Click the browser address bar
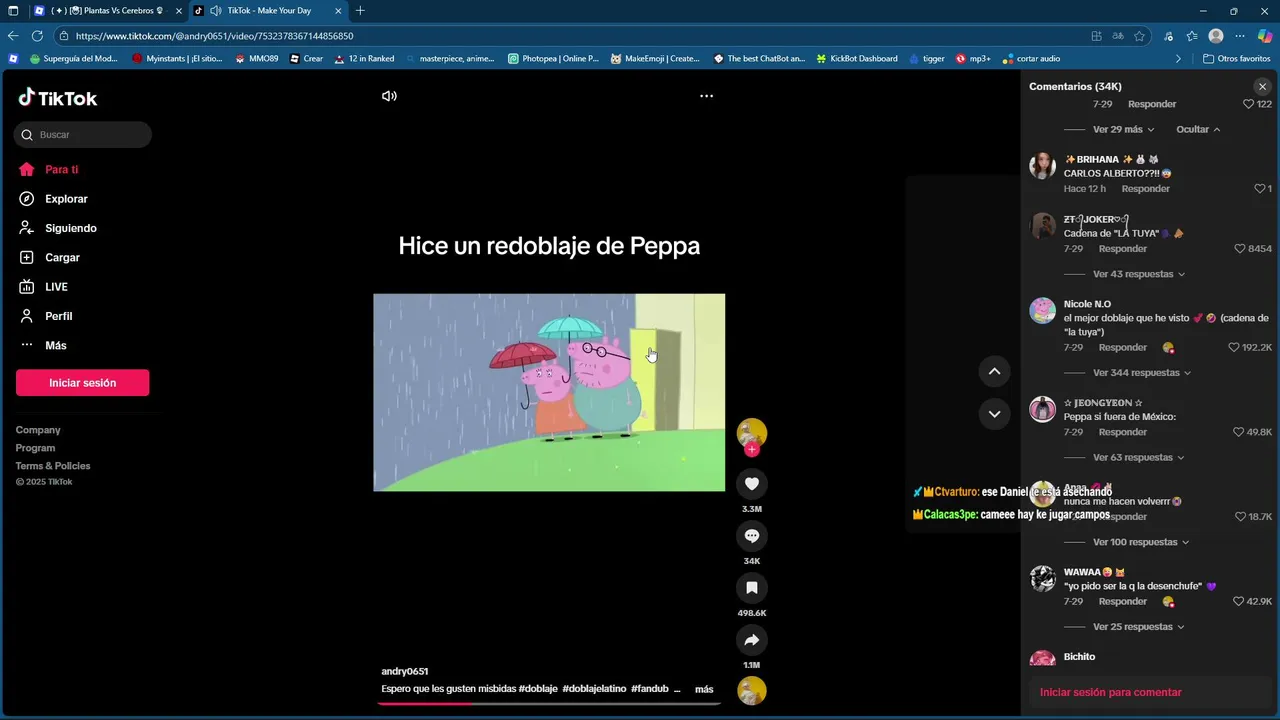 [x=570, y=36]
